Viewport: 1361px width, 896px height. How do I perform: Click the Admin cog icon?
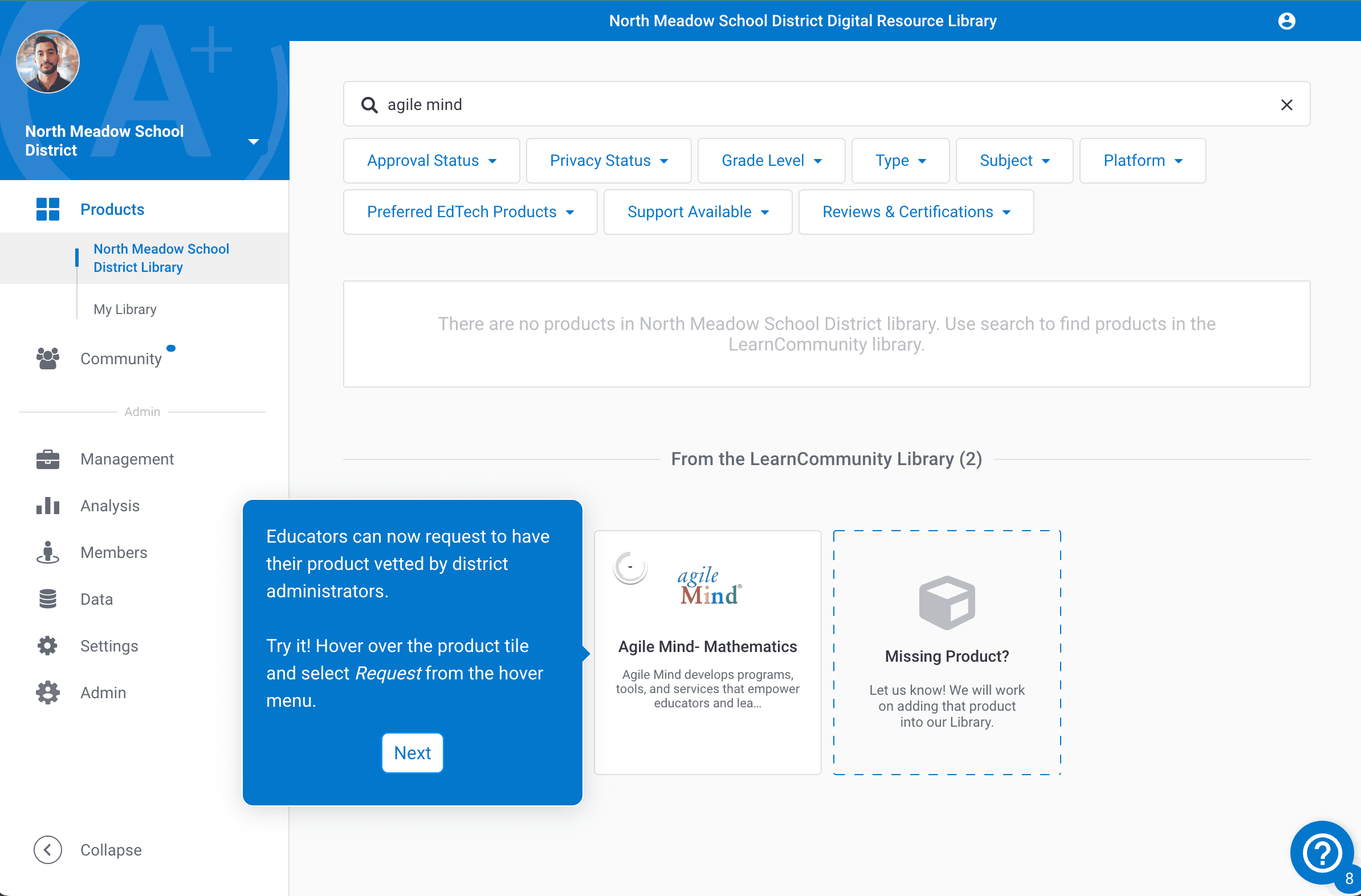click(47, 693)
